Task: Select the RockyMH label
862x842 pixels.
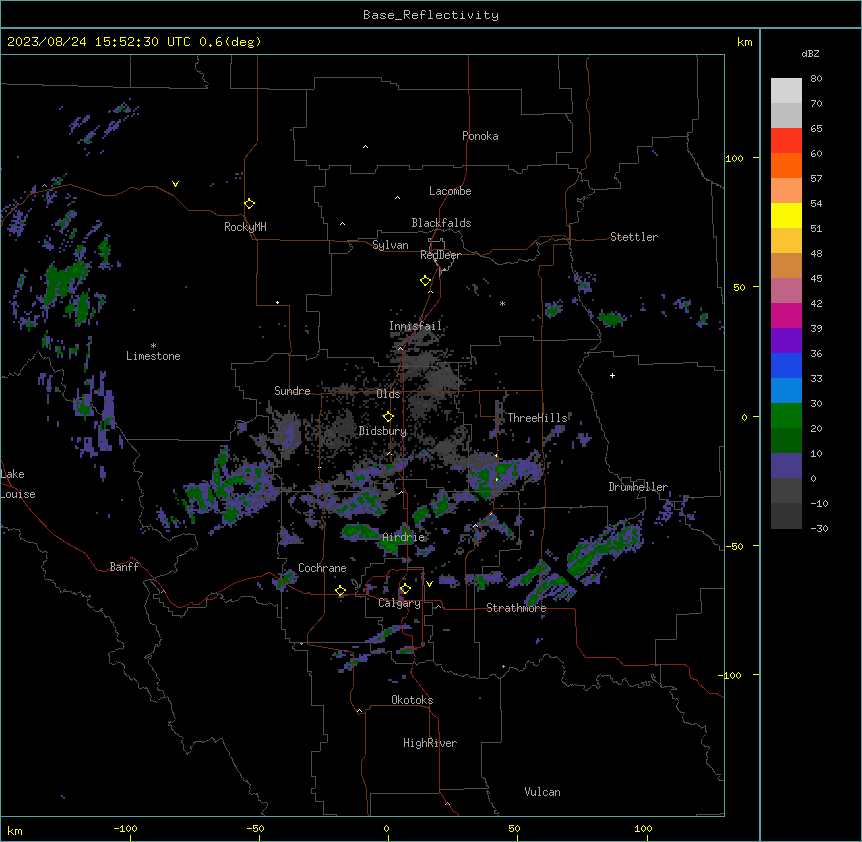Action: (x=245, y=227)
